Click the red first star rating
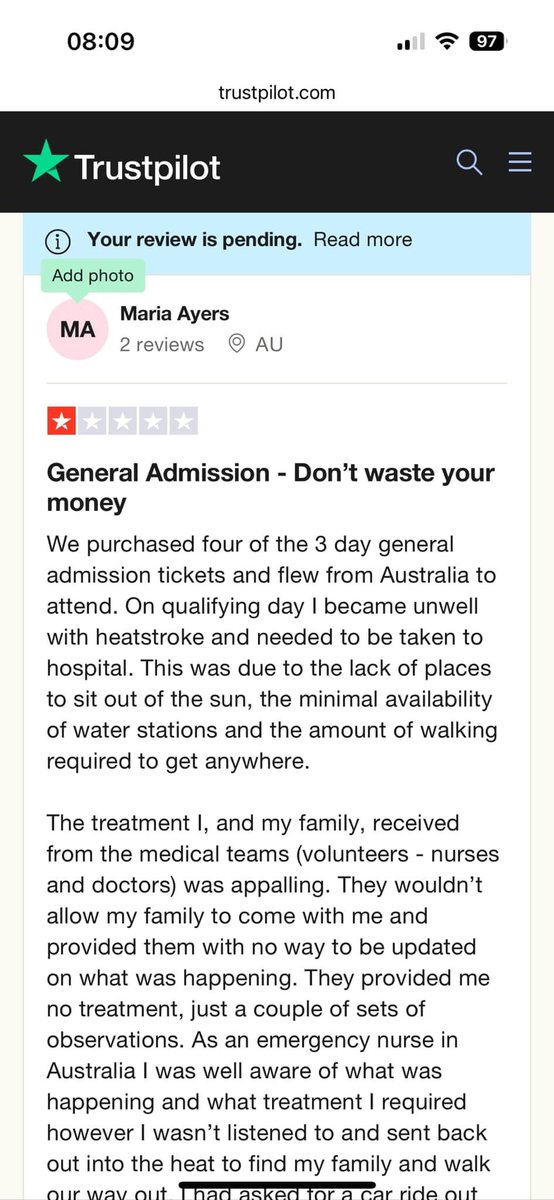 pos(62,422)
